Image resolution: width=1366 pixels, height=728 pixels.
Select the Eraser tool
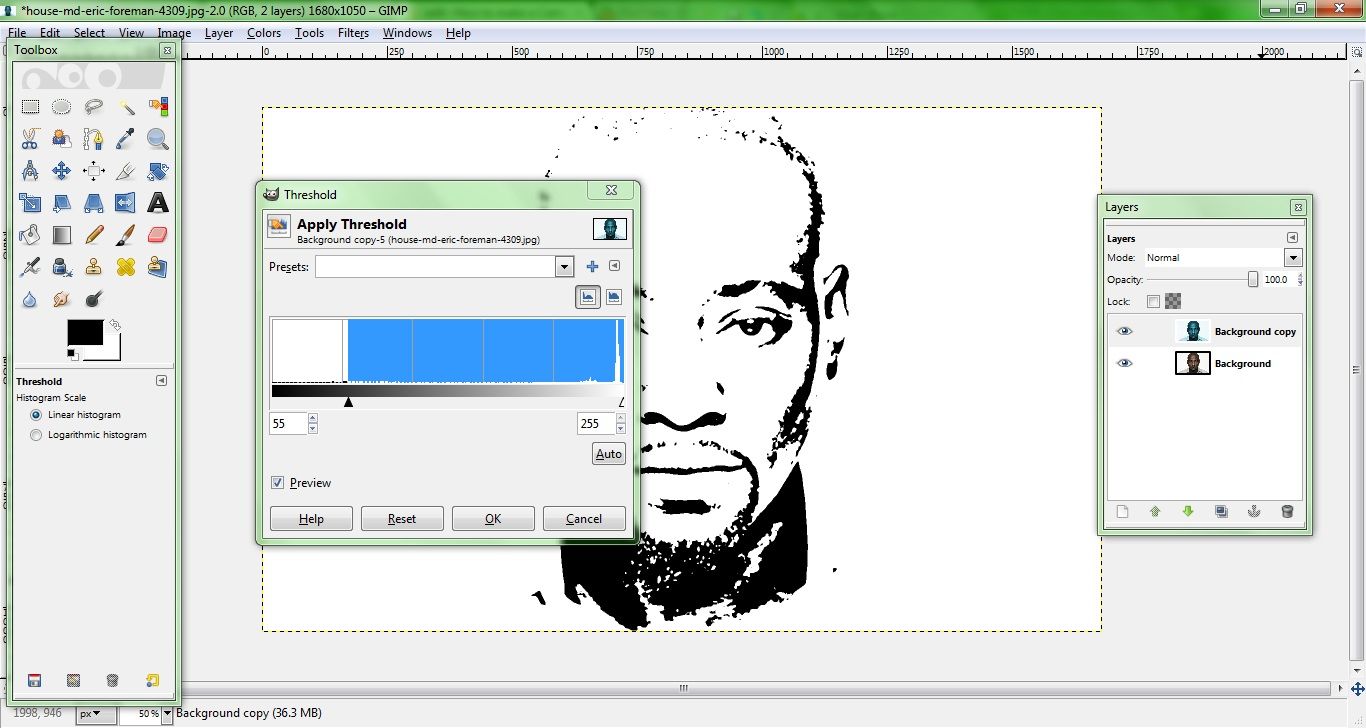pyautogui.click(x=158, y=235)
